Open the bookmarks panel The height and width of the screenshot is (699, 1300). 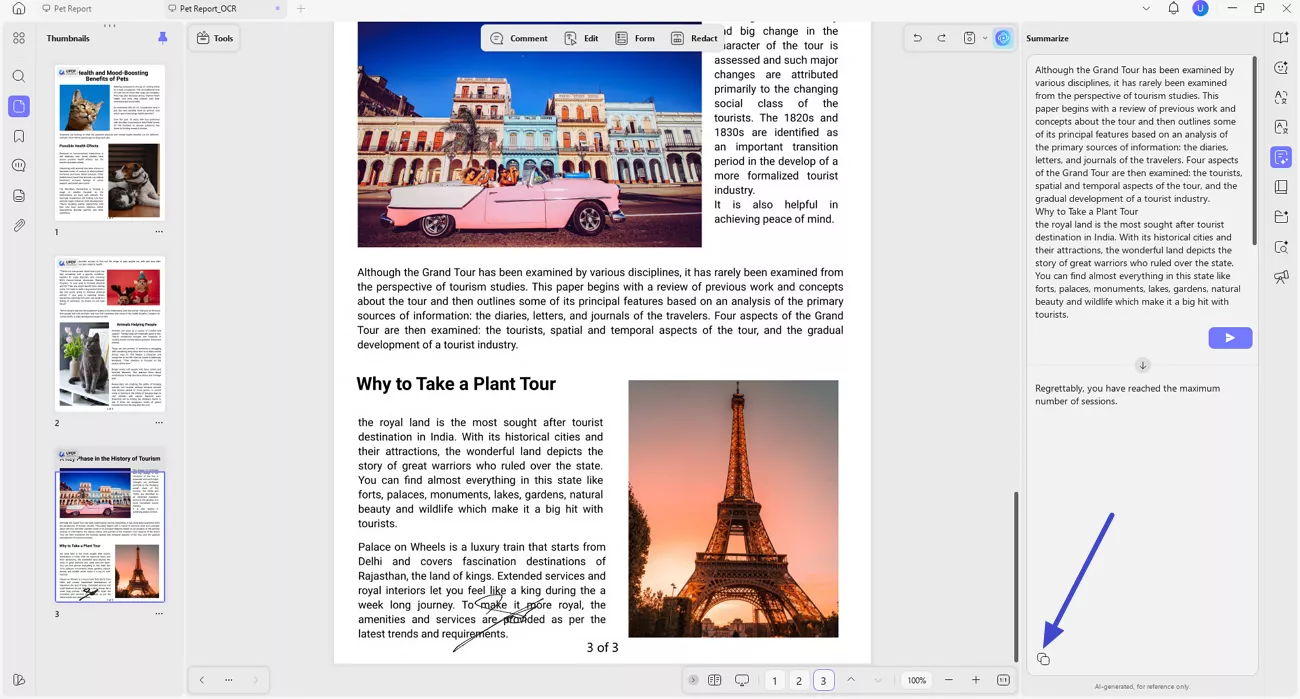[18, 136]
